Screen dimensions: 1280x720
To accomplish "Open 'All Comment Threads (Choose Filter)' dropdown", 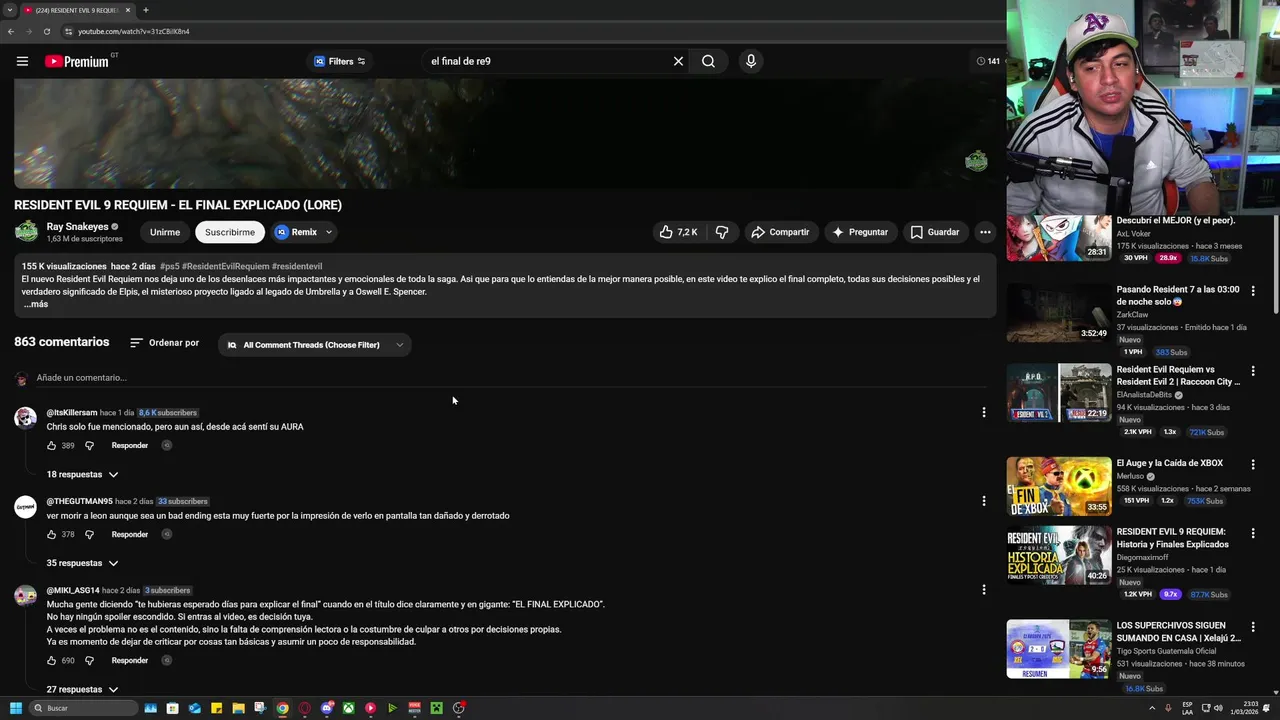I will tap(315, 345).
